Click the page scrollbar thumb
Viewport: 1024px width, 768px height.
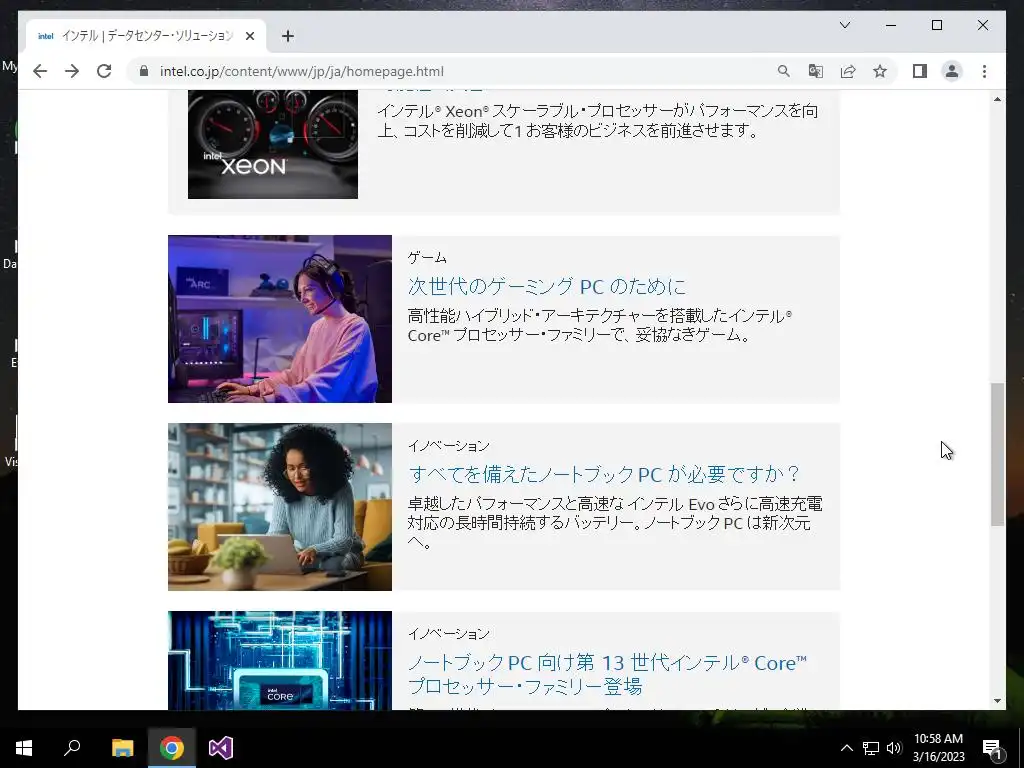click(x=997, y=454)
